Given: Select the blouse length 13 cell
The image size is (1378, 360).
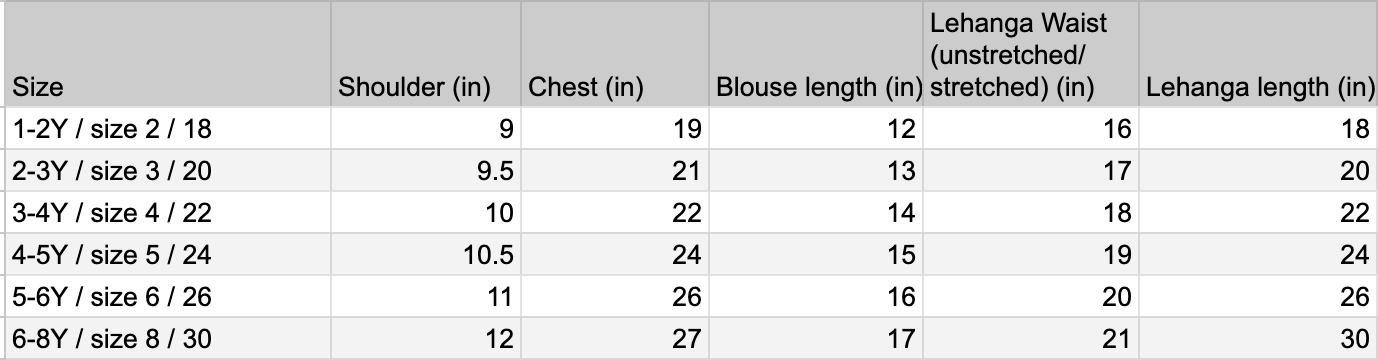Looking at the screenshot, I should coord(815,171).
